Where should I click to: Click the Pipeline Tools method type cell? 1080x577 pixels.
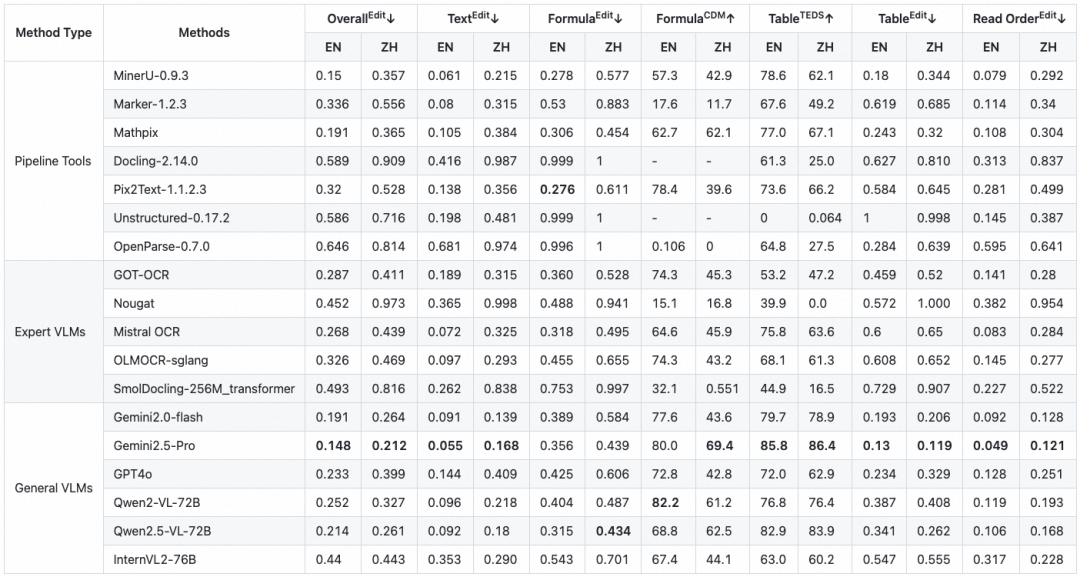(53, 161)
